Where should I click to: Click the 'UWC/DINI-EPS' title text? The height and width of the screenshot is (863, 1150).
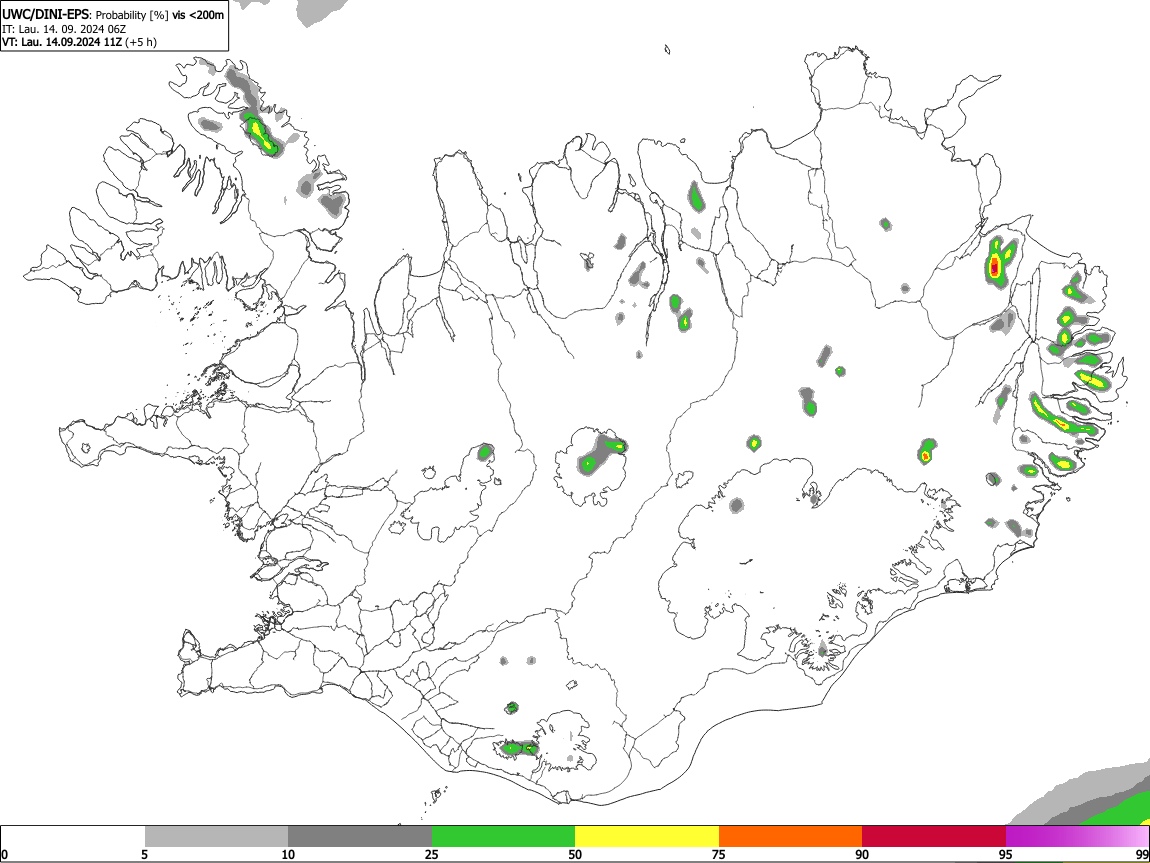45,15
